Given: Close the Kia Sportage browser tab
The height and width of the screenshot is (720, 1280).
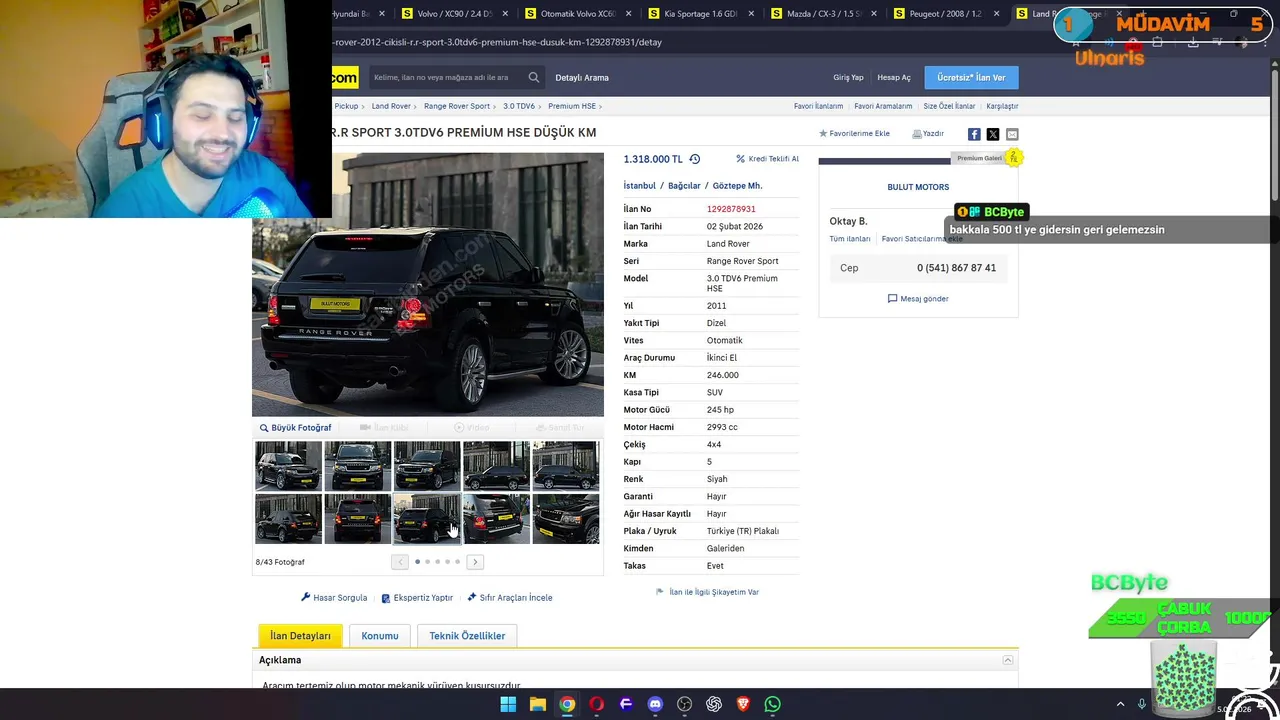Looking at the screenshot, I should tap(750, 14).
